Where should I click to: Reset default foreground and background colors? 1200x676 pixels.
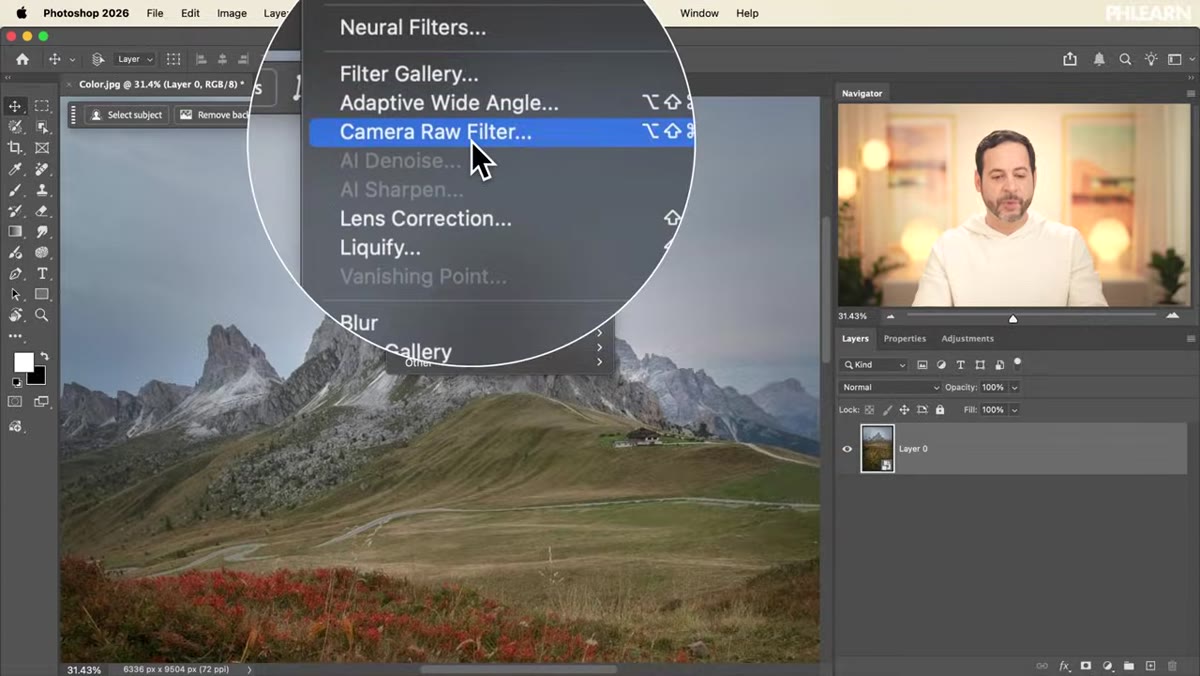(16, 382)
